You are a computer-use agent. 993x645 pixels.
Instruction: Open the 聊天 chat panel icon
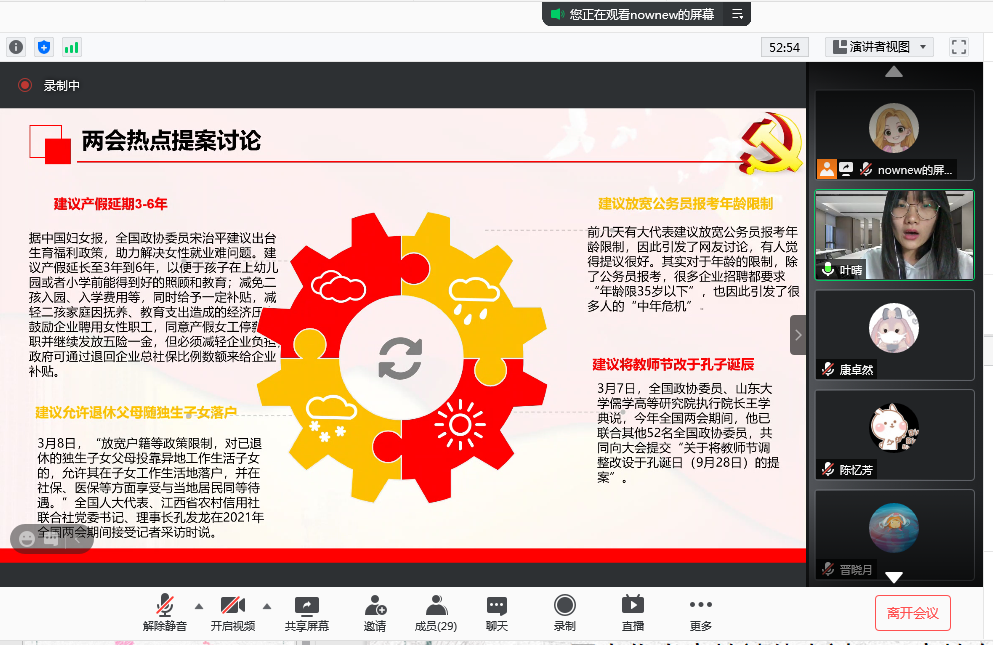click(496, 605)
